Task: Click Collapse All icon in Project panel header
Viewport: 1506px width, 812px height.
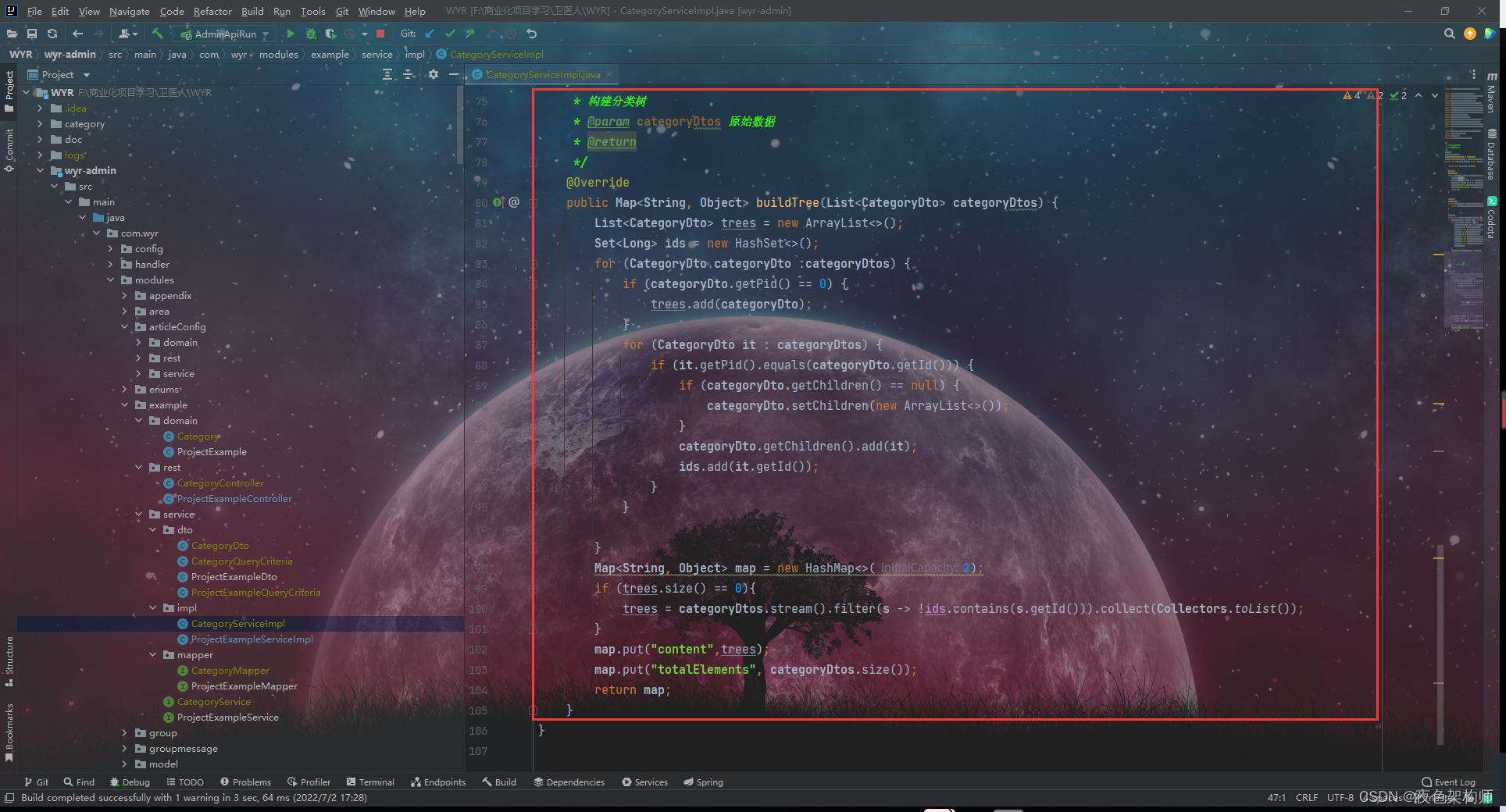Action: click(x=409, y=74)
